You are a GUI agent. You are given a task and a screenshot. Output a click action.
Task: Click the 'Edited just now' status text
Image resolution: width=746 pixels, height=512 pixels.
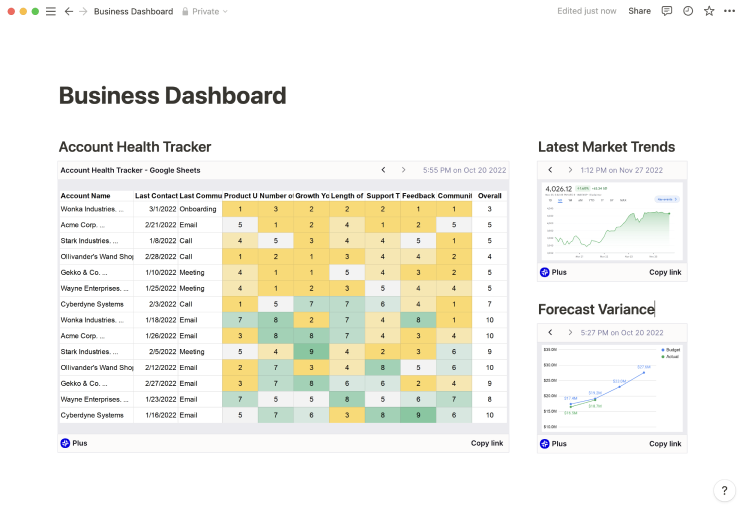[587, 11]
